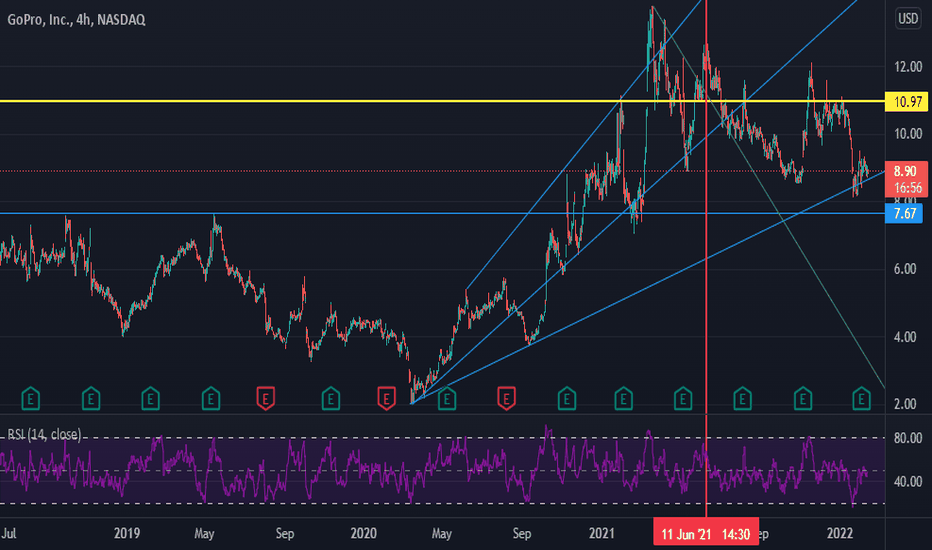Click the red earnings marker near Sep 2020
This screenshot has width=932, height=550.
click(x=506, y=398)
